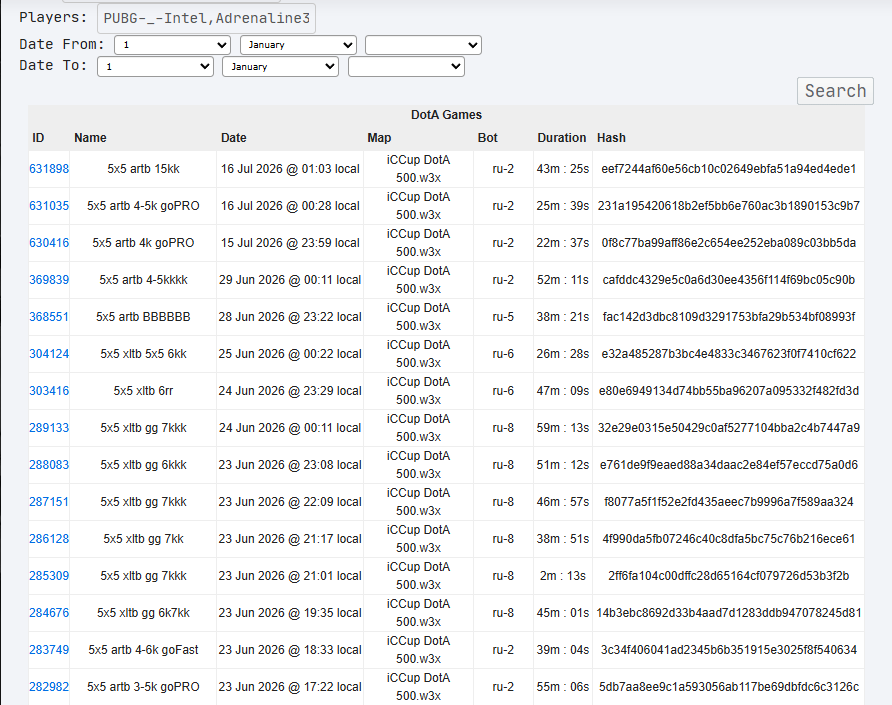Click the DotA Games table title
The width and height of the screenshot is (892, 705).
coord(446,115)
